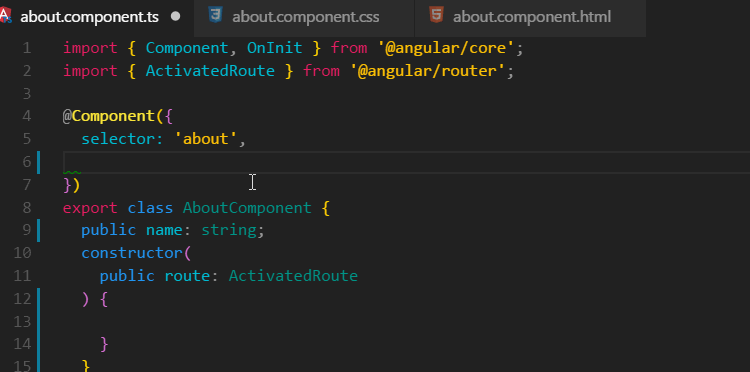Click the selector property key
This screenshot has width=750, height=372.
[x=118, y=139]
